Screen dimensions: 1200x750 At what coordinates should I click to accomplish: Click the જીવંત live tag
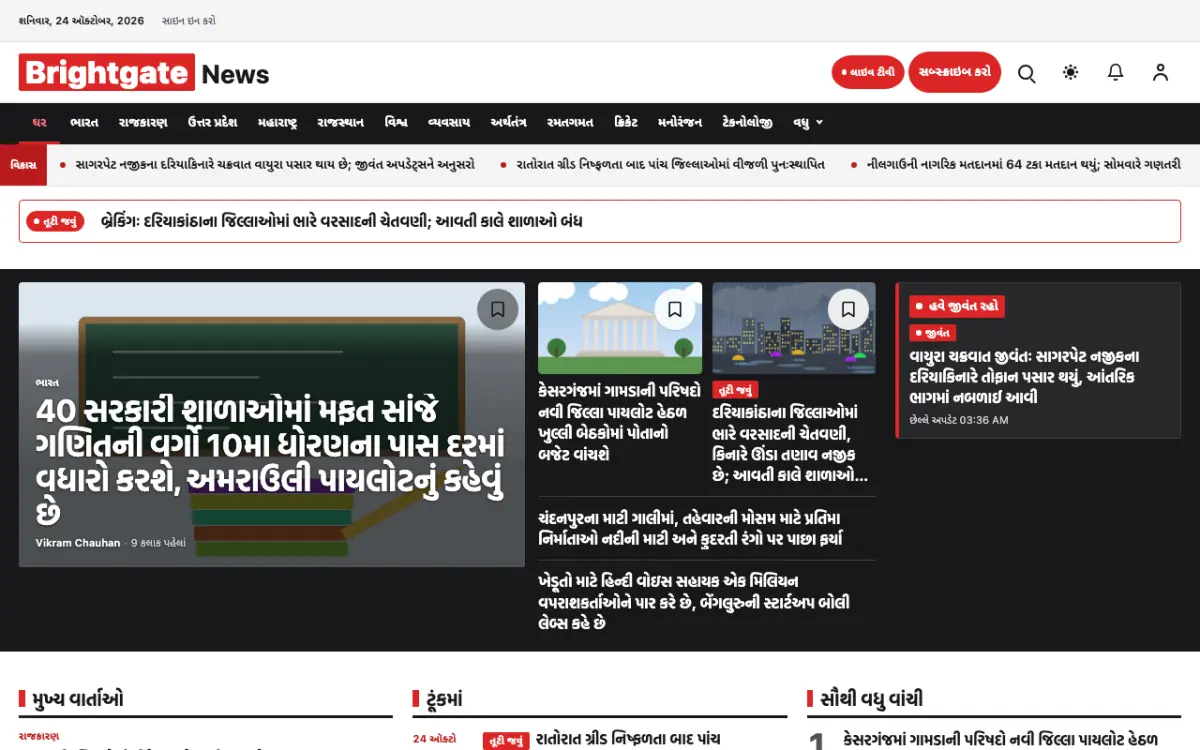pyautogui.click(x=932, y=333)
